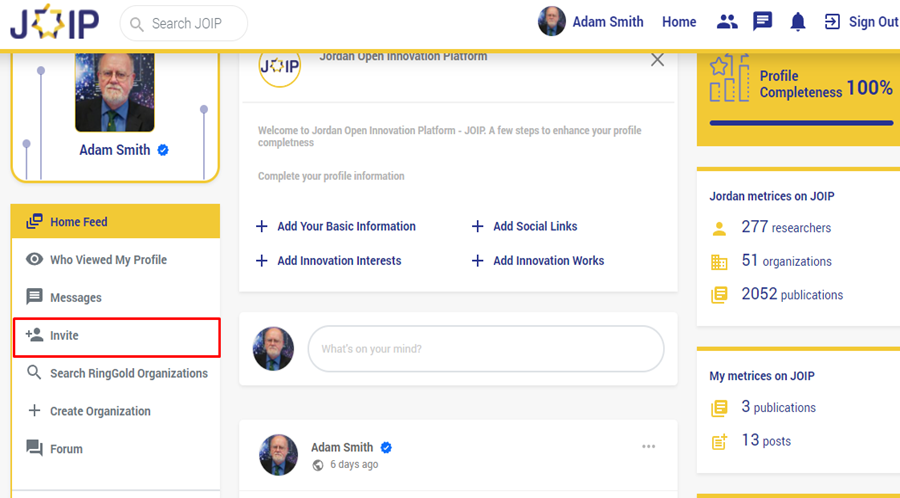This screenshot has height=498, width=900.
Task: Click the JOIP logo
Action: 53,22
